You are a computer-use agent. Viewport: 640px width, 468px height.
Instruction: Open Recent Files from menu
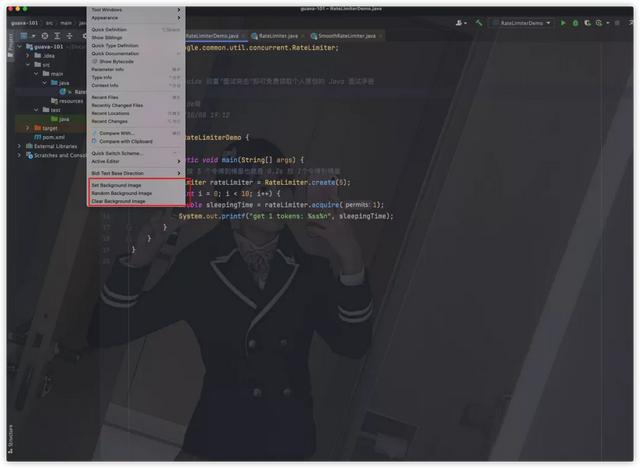coord(136,98)
